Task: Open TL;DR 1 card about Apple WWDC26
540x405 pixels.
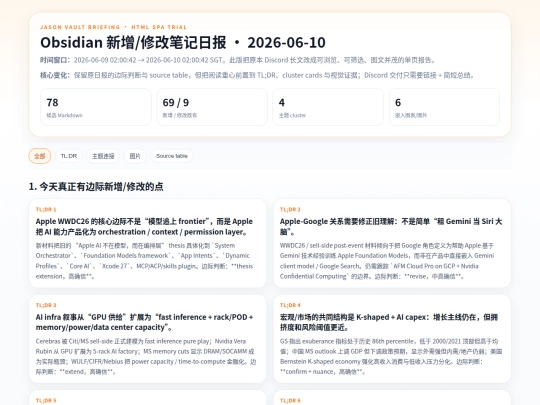Action: coord(147,243)
